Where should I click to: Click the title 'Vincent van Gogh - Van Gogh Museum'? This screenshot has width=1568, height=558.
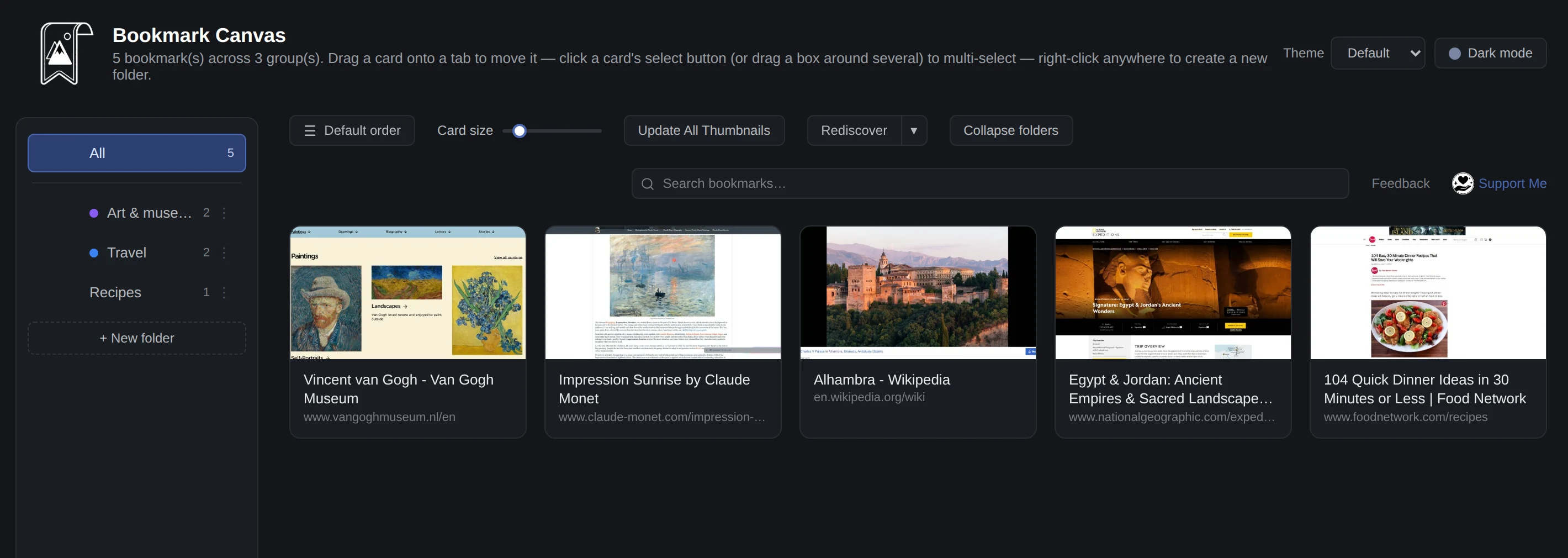pyautogui.click(x=399, y=388)
